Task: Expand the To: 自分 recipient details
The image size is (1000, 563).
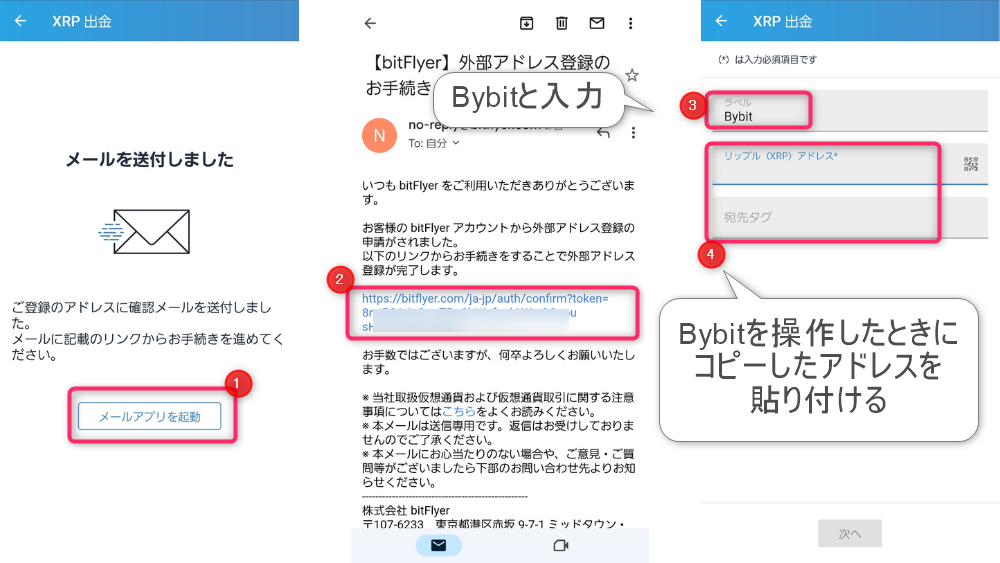Action: click(x=434, y=143)
